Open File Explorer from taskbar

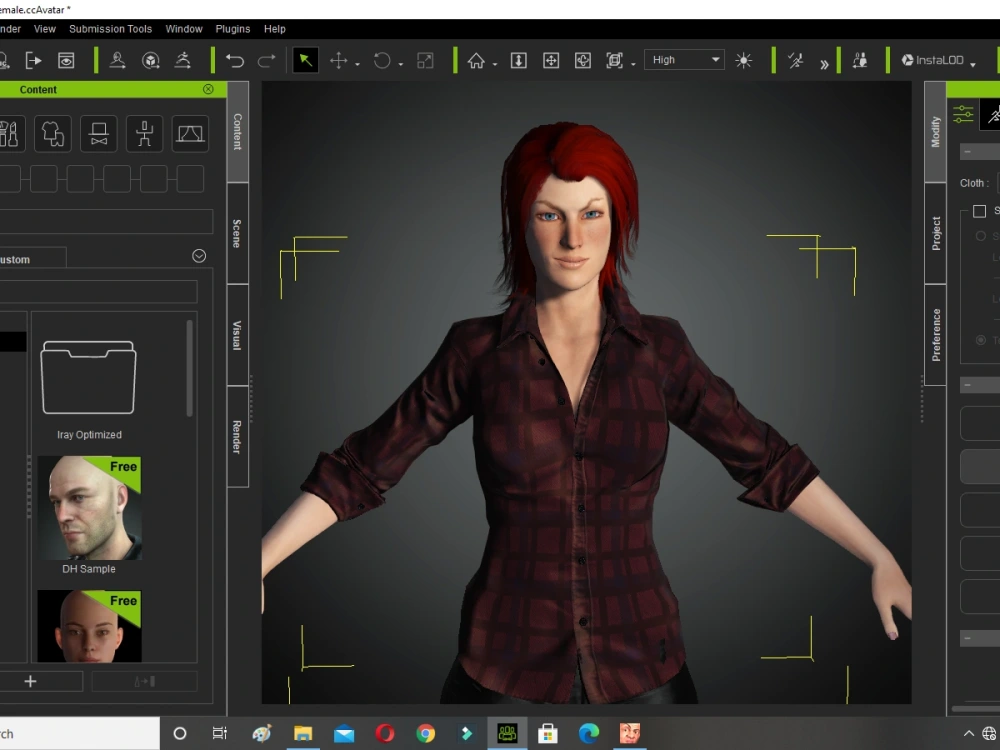pos(303,733)
